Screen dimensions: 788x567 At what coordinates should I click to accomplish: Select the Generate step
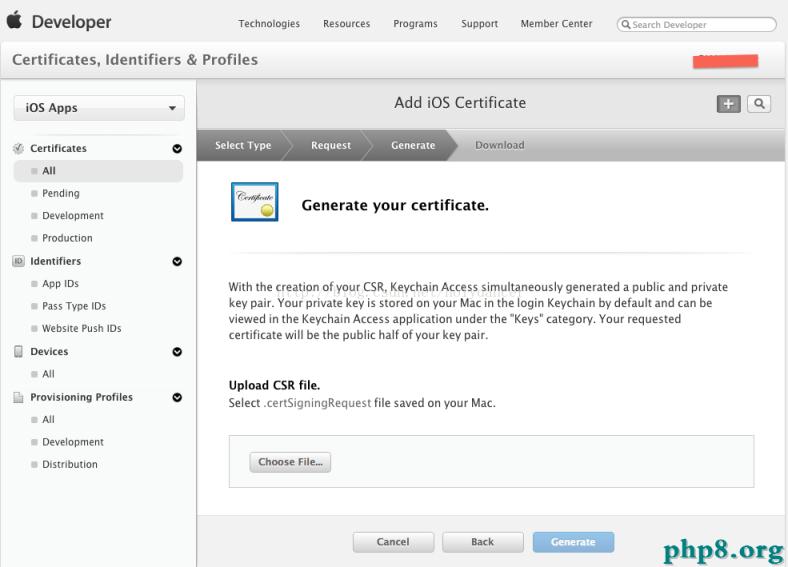click(413, 145)
